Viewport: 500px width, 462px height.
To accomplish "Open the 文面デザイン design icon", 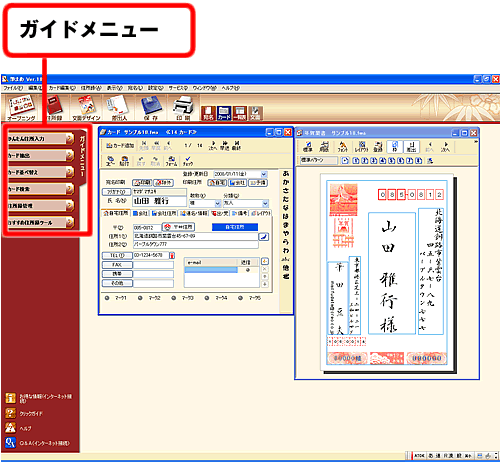I will [86, 108].
